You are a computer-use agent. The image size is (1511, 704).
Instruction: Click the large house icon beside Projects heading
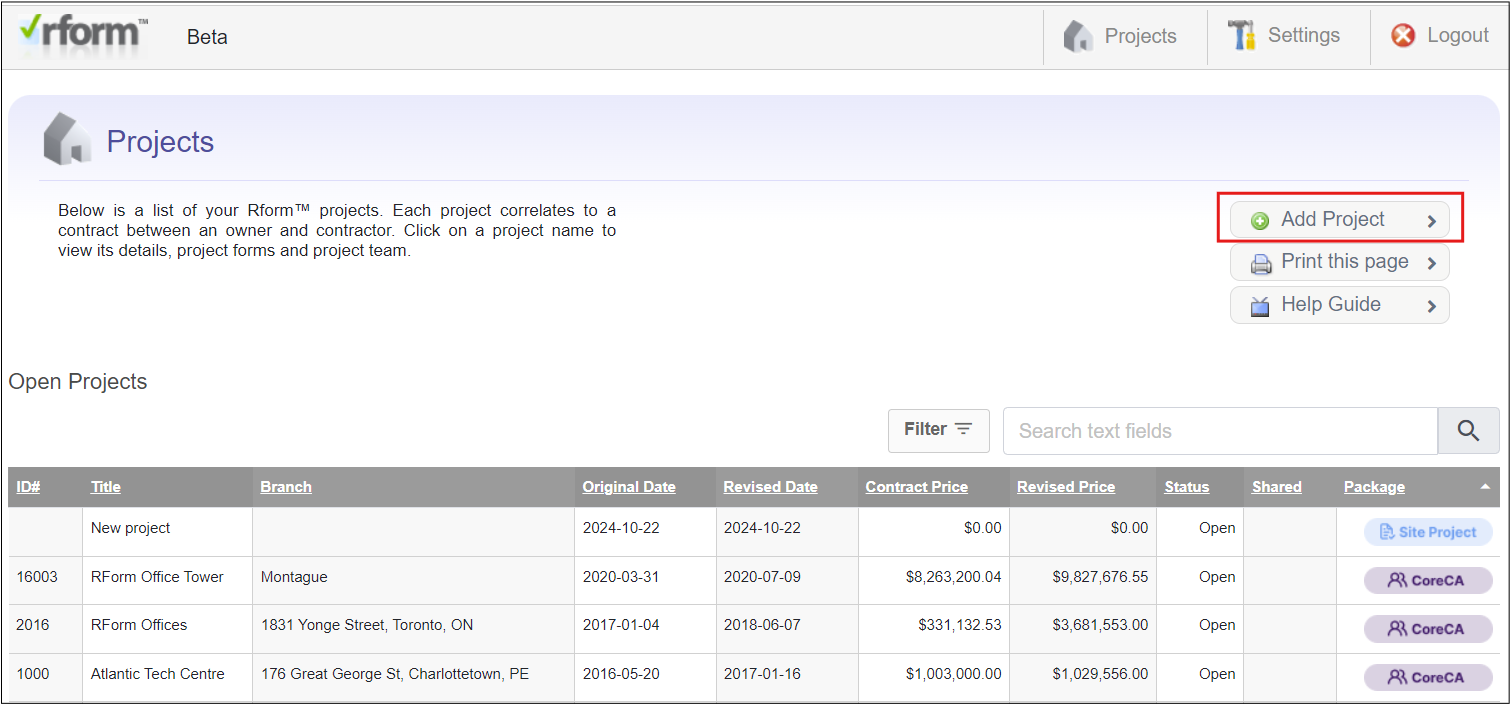click(x=67, y=139)
